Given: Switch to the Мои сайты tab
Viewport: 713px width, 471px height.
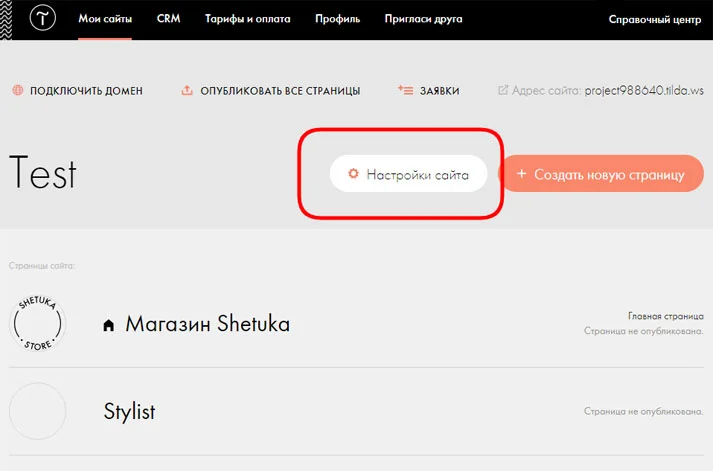Looking at the screenshot, I should (105, 20).
